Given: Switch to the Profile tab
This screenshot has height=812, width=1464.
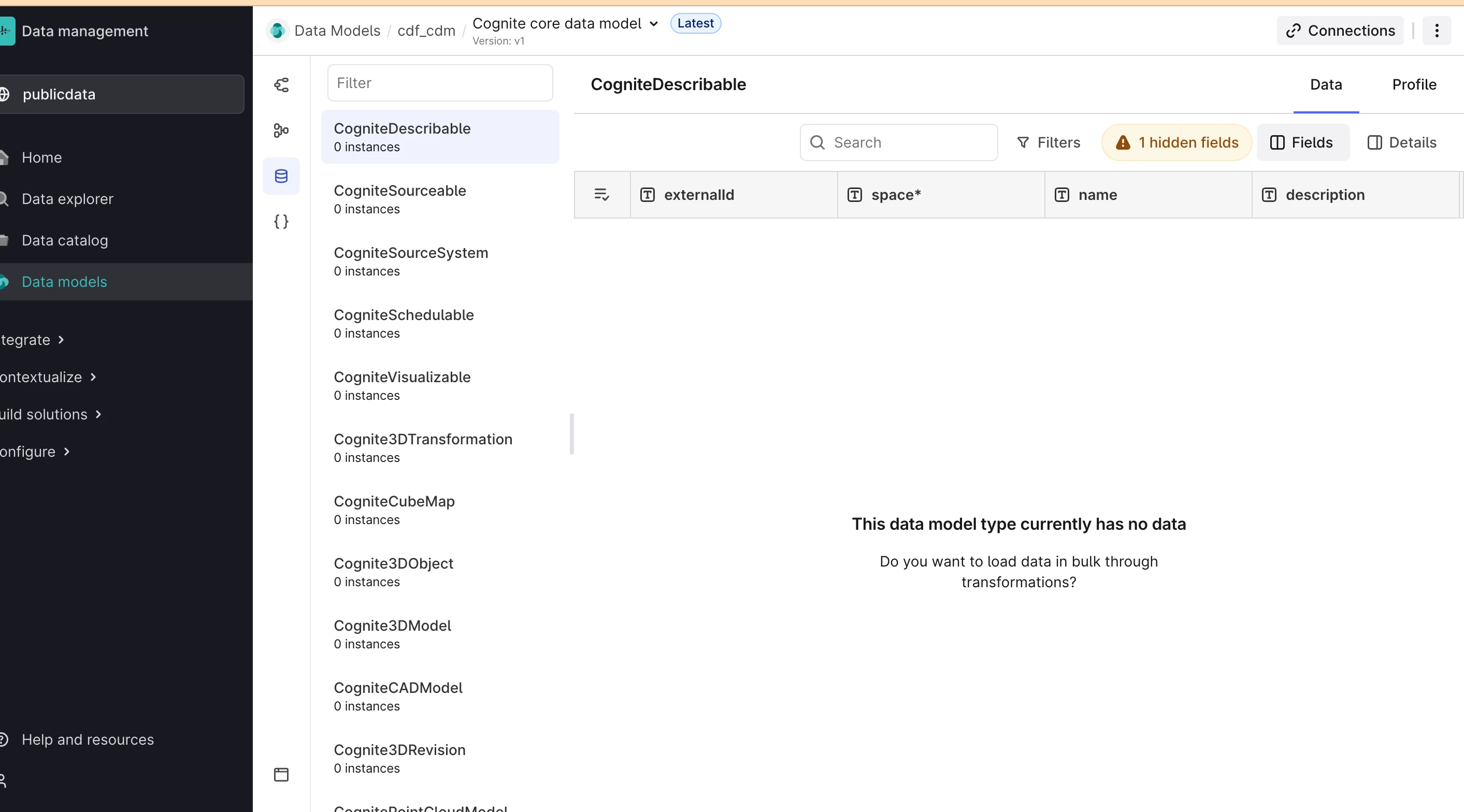Looking at the screenshot, I should coord(1413,84).
